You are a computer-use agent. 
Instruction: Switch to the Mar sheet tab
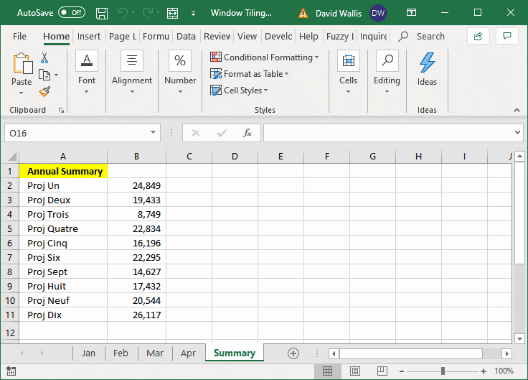(155, 353)
